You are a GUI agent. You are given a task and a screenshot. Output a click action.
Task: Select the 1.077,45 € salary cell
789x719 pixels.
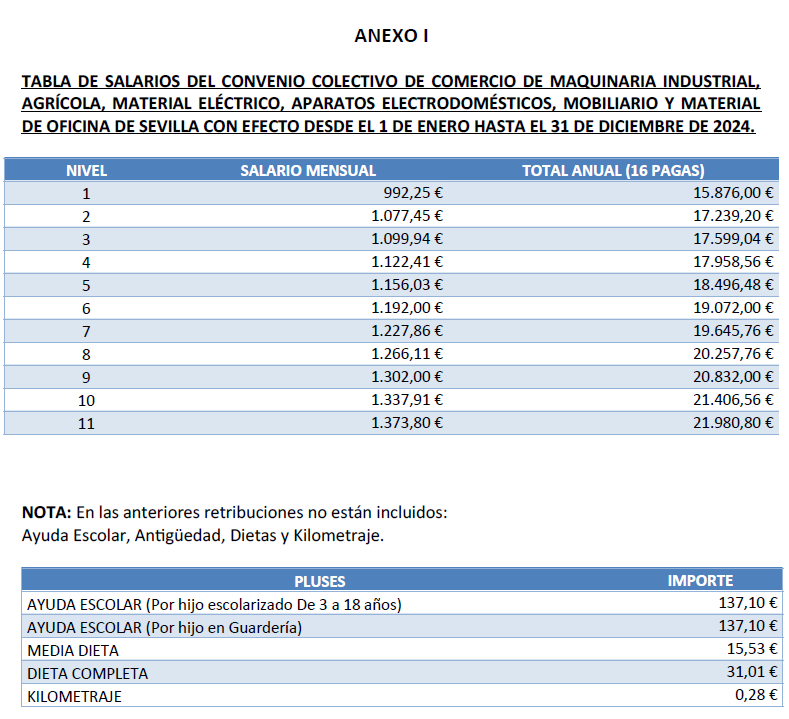406,216
